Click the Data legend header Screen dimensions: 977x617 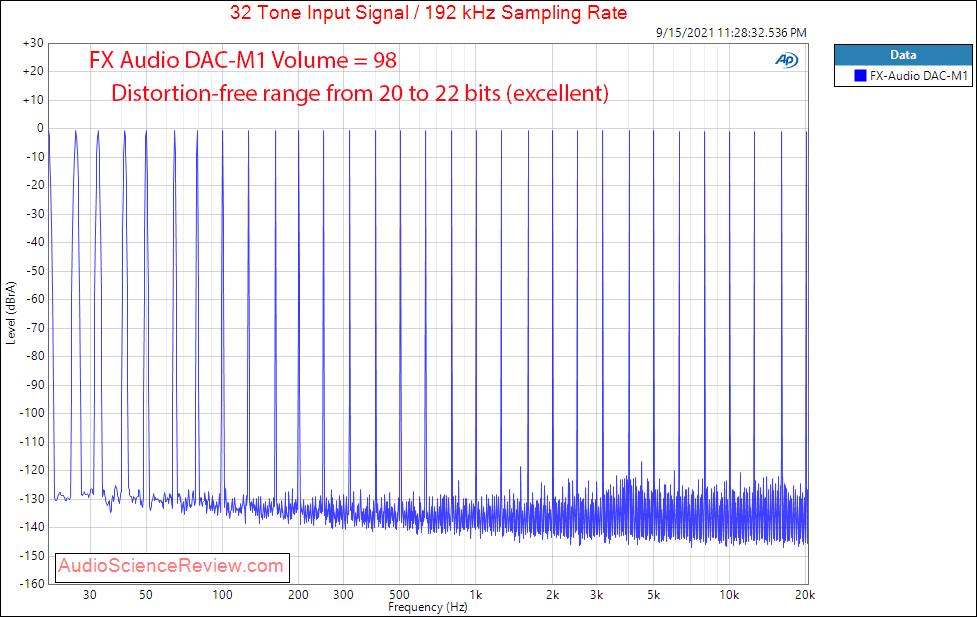point(903,55)
